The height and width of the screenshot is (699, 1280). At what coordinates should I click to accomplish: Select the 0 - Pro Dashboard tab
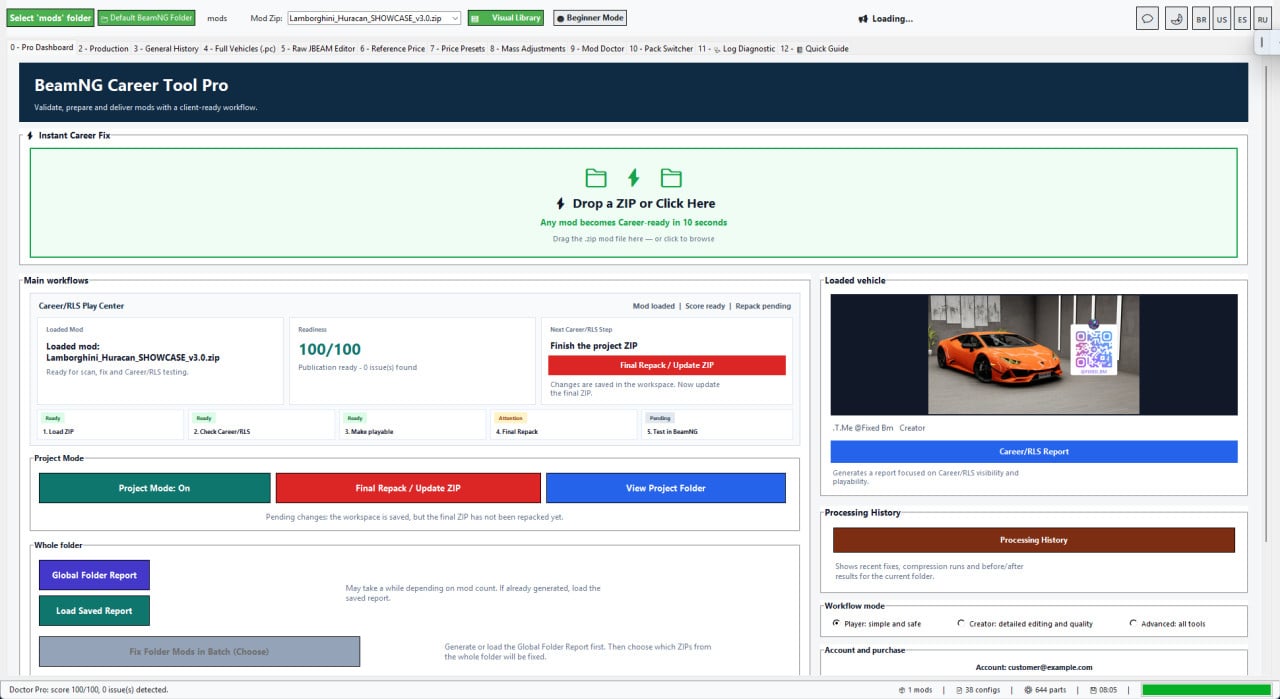[x=42, y=48]
